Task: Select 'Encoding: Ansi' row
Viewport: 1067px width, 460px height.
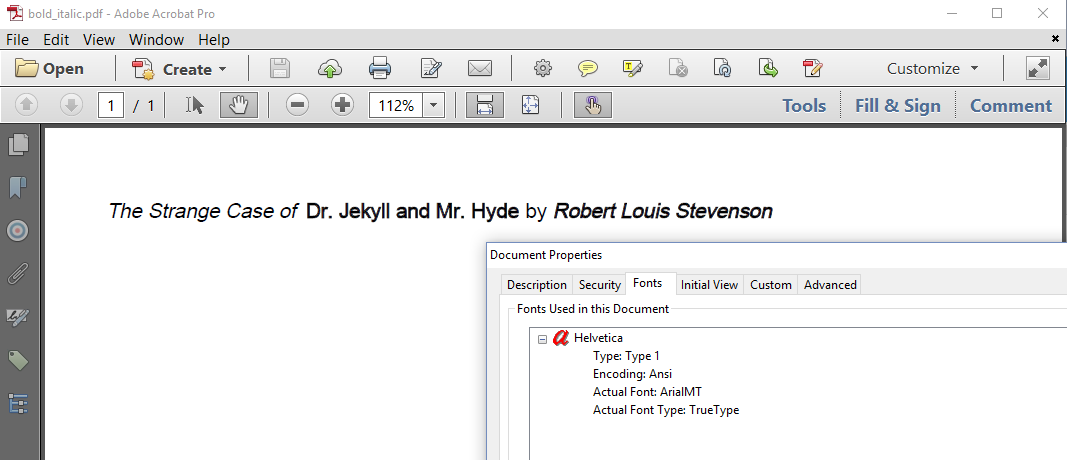Action: coord(632,374)
